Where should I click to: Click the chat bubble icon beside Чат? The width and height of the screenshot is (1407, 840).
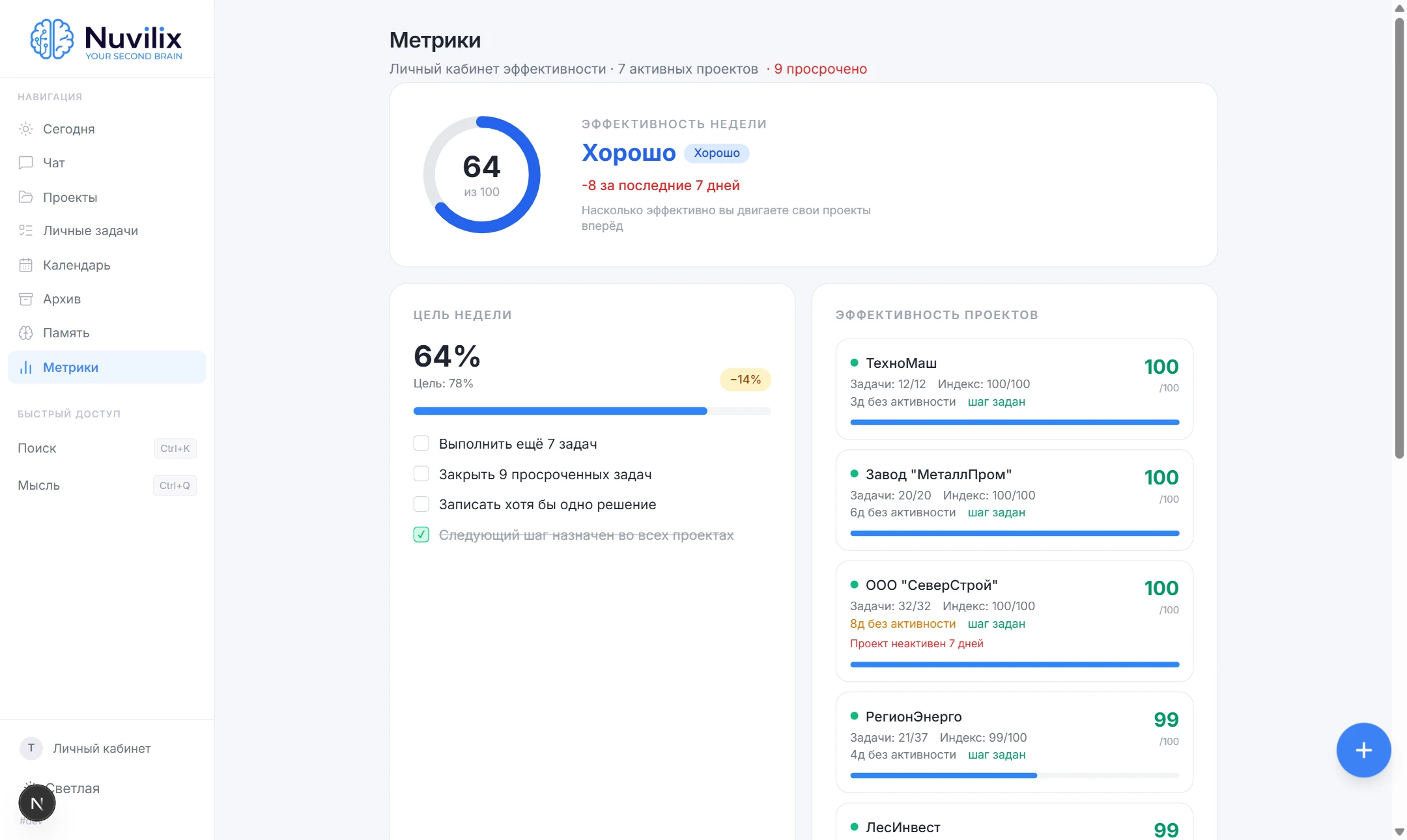click(x=25, y=163)
